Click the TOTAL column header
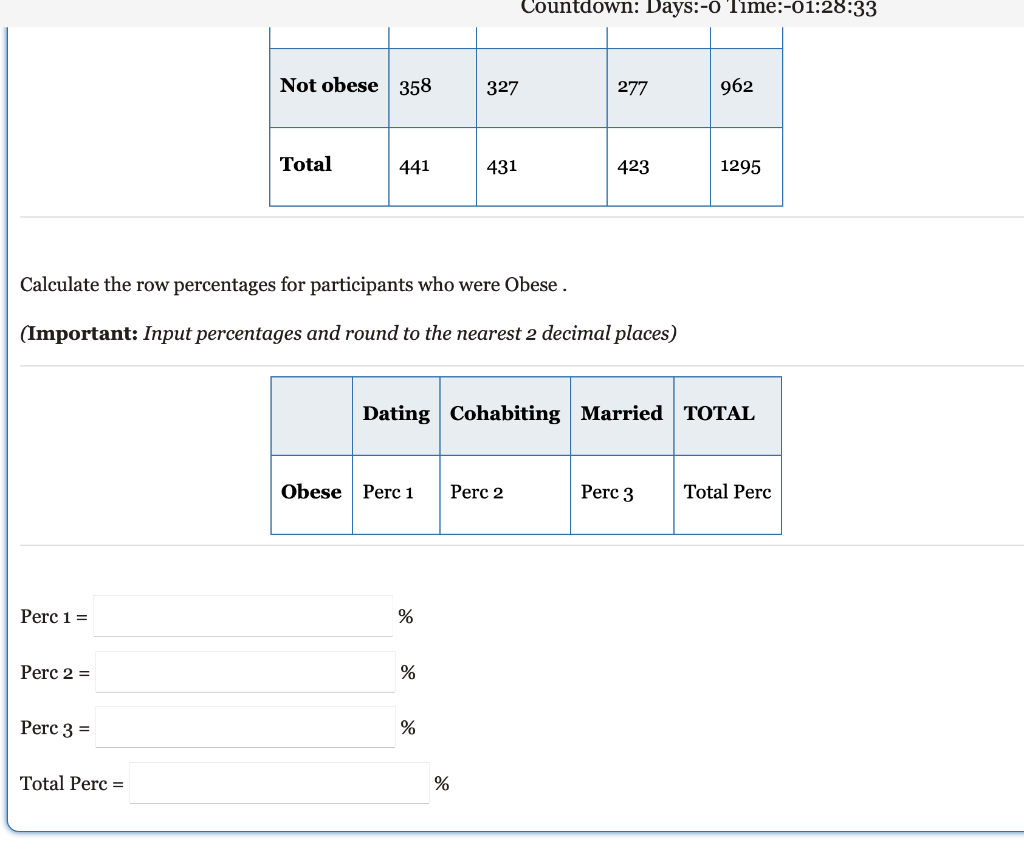This screenshot has width=1024, height=868. coord(728,415)
